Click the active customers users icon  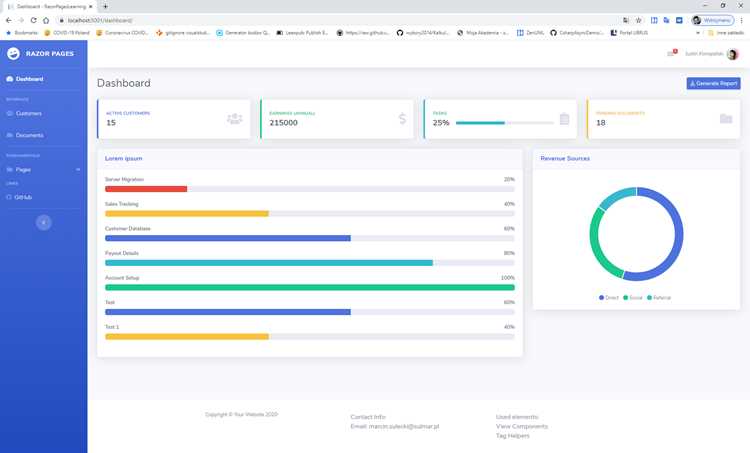(x=234, y=119)
